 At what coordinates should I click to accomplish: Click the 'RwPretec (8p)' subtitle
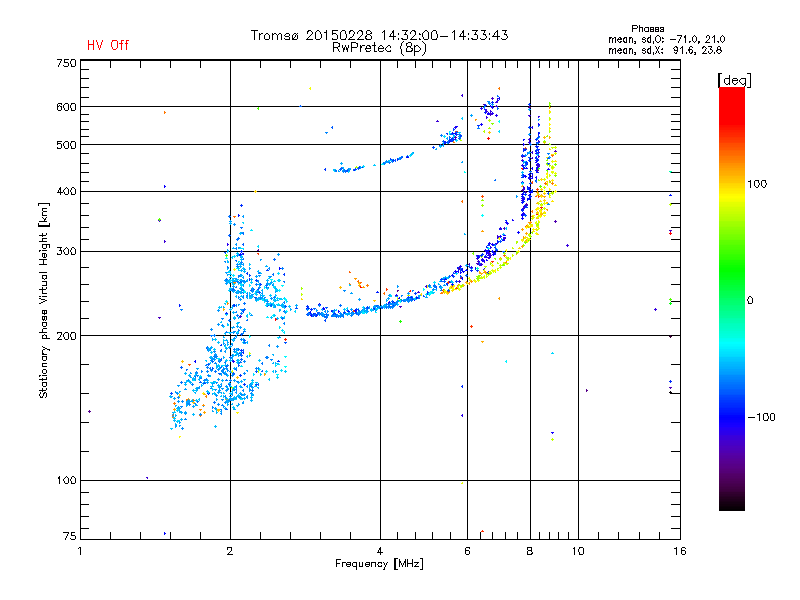[379, 48]
